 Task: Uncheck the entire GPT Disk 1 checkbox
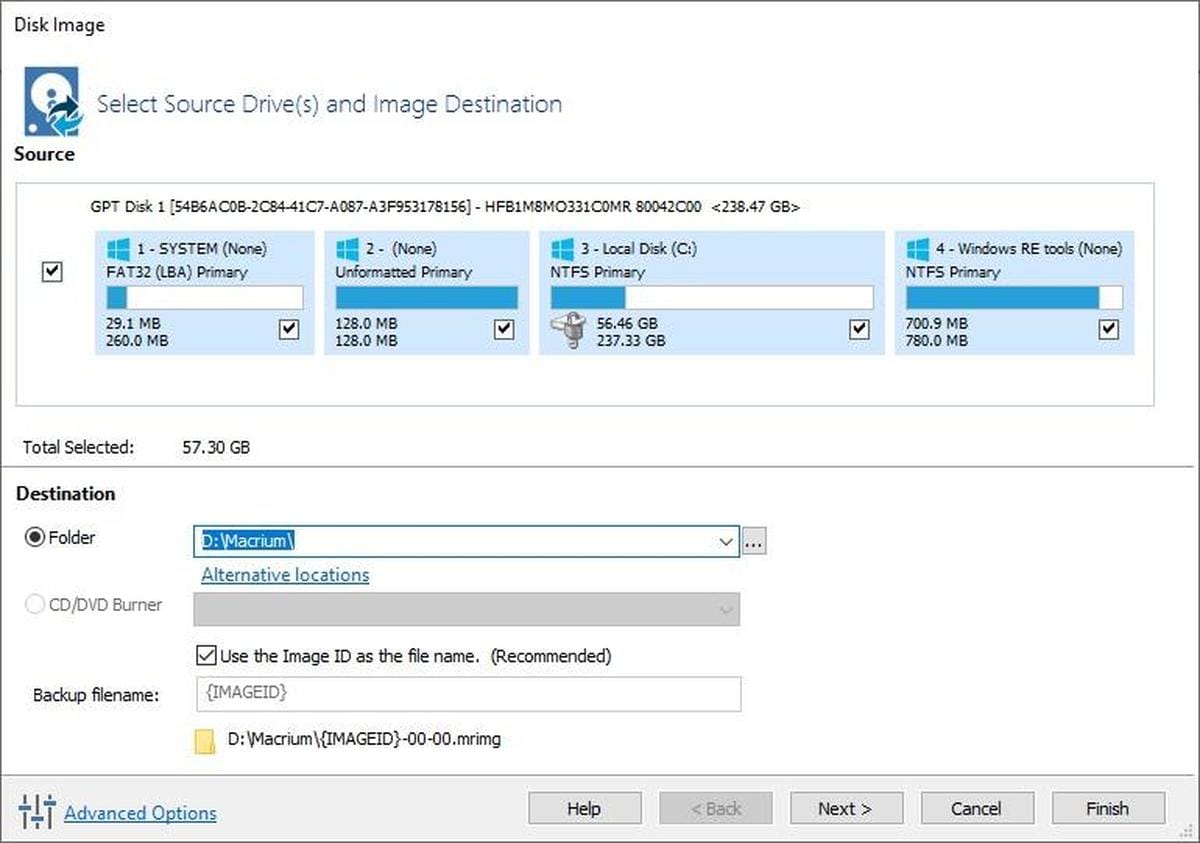click(x=53, y=272)
